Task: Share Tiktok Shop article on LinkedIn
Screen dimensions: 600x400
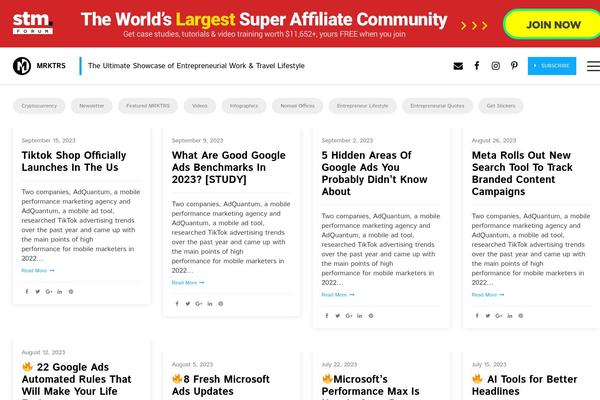Action: pos(60,292)
